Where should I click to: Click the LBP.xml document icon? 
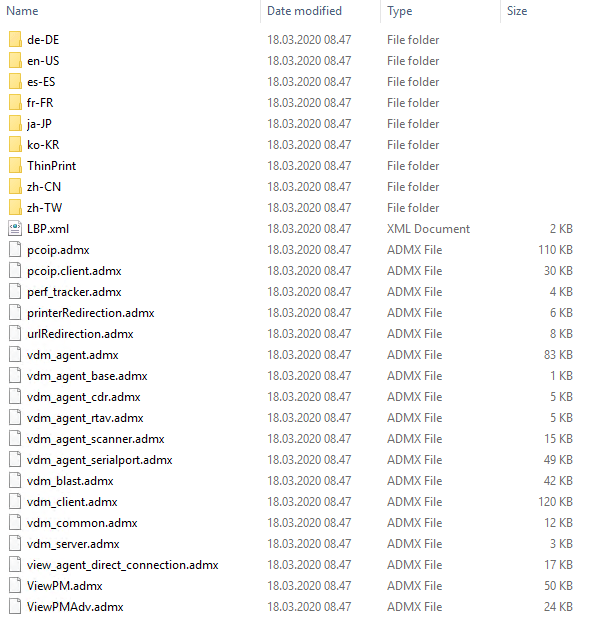pyautogui.click(x=15, y=229)
